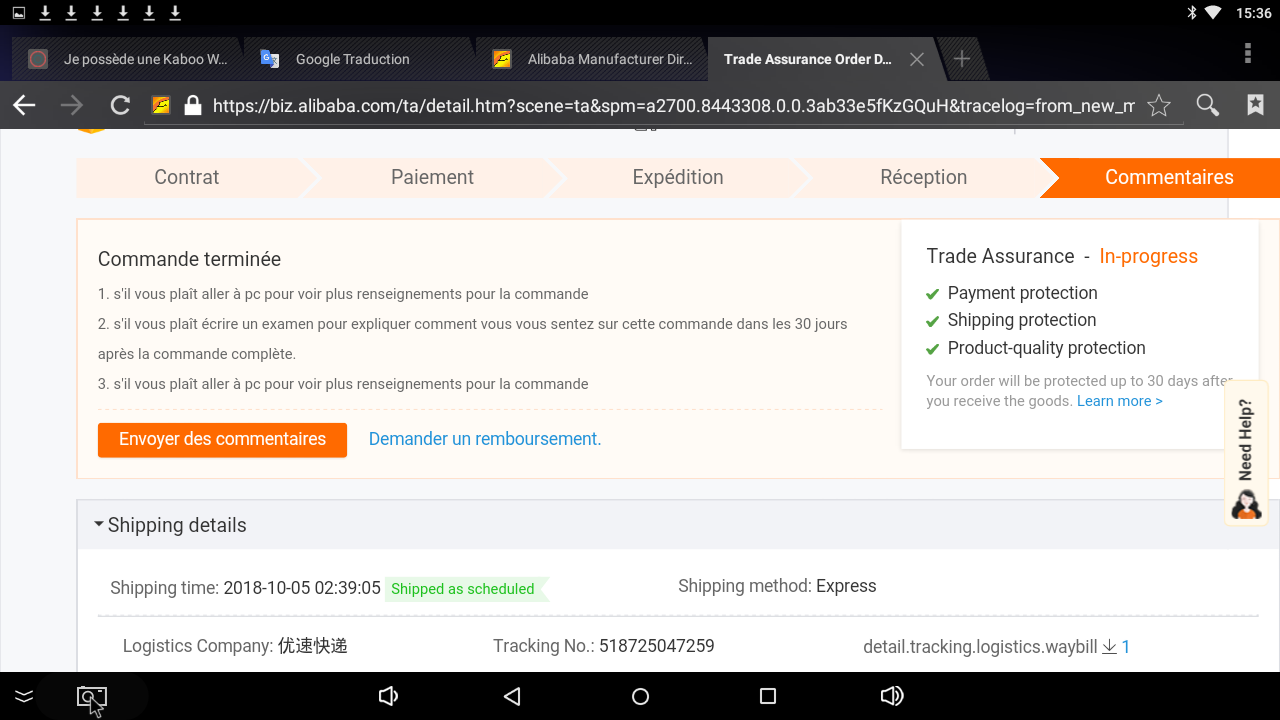Click the browser forward arrow
The image size is (1280, 720).
point(72,105)
